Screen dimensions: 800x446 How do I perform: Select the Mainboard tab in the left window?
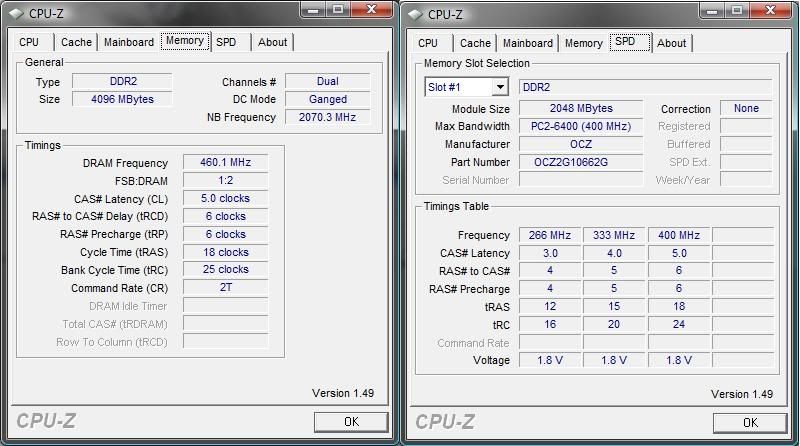[x=129, y=42]
